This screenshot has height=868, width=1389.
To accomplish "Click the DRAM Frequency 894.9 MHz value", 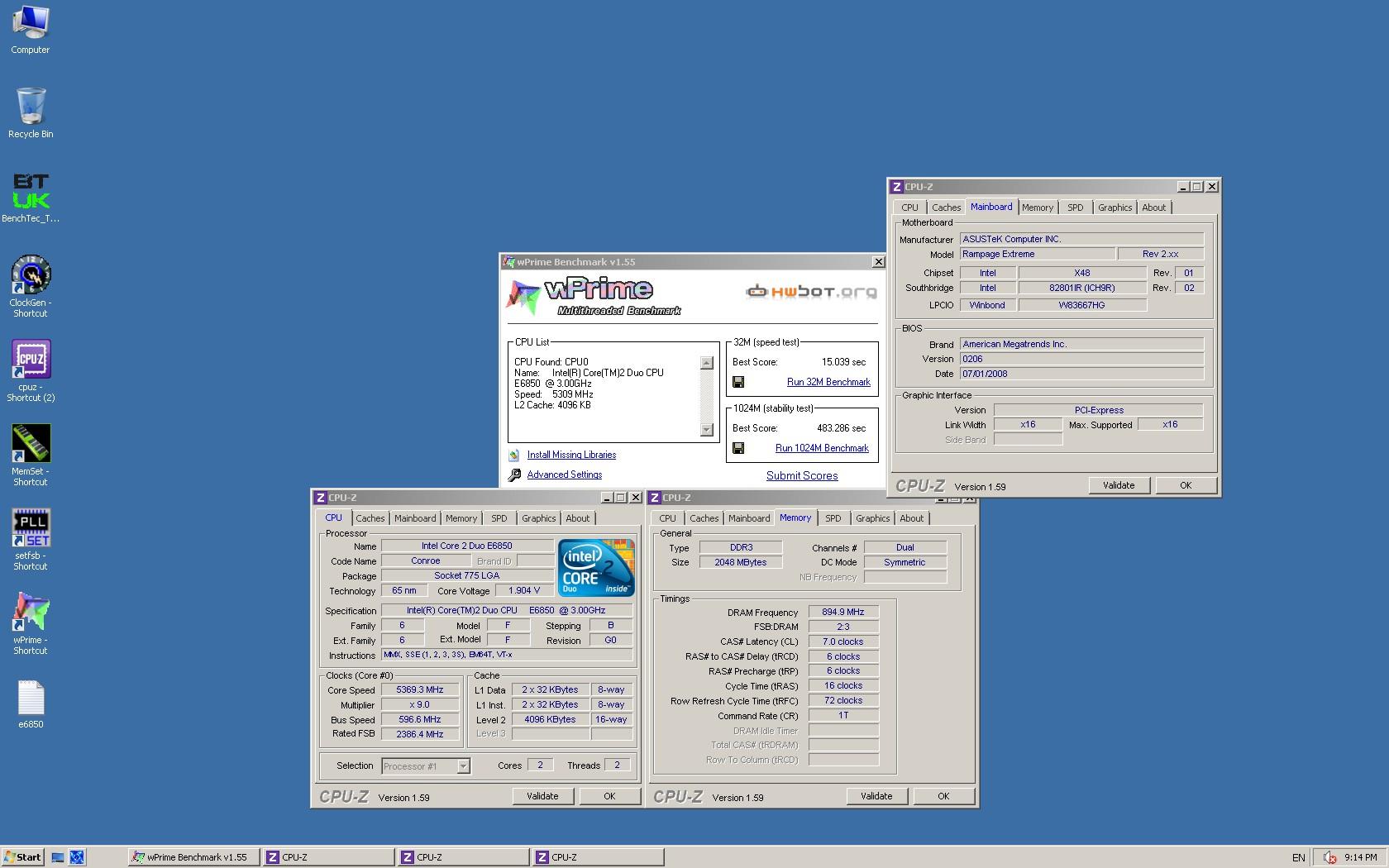I will tap(843, 613).
